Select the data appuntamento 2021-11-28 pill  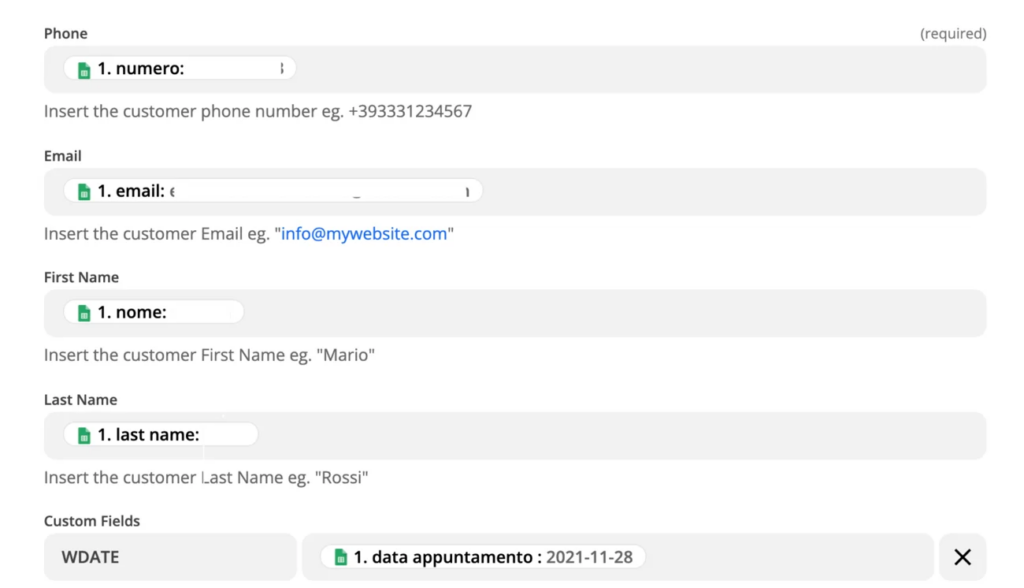coord(483,557)
